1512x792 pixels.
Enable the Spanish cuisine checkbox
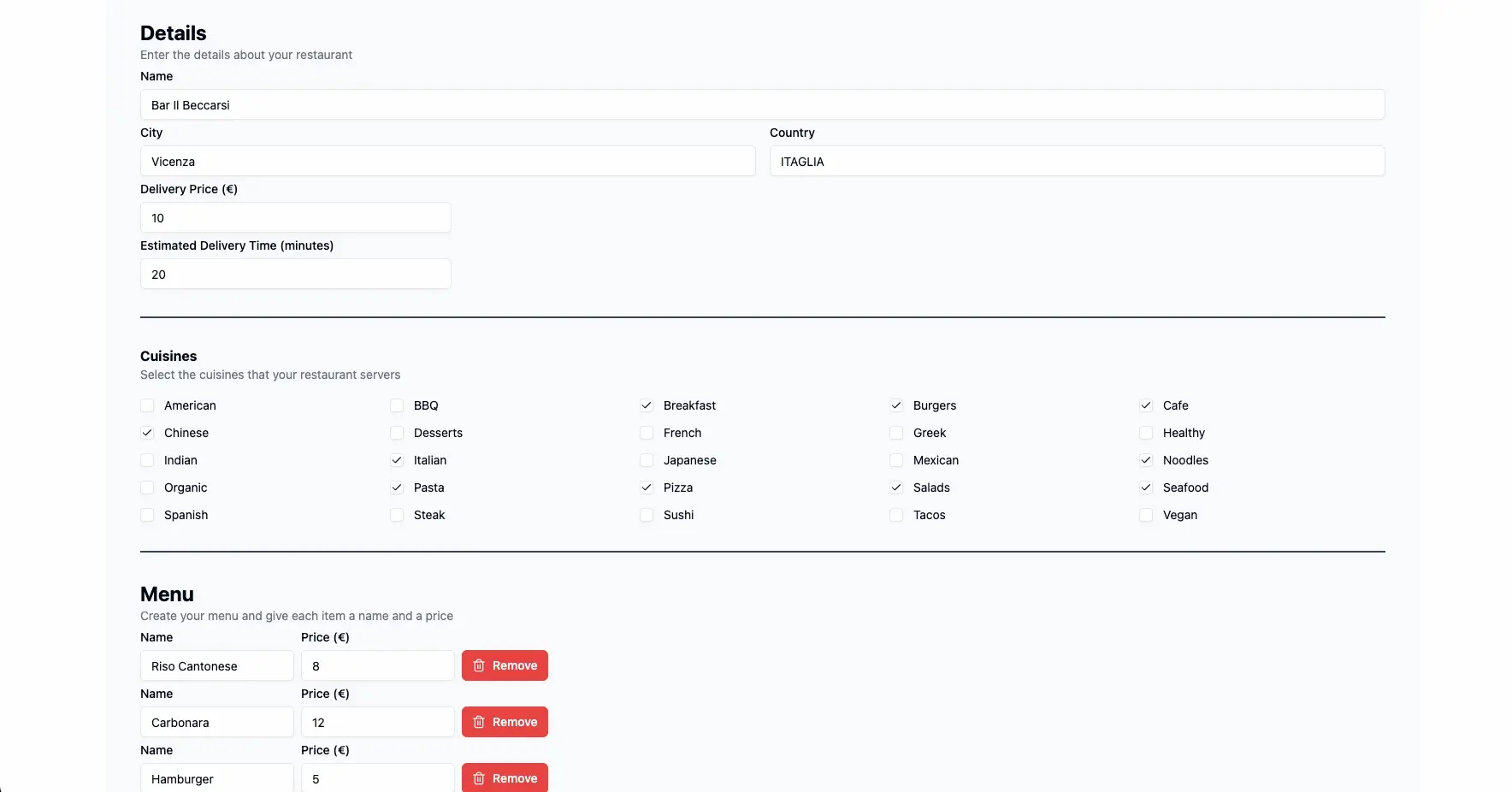click(x=146, y=515)
